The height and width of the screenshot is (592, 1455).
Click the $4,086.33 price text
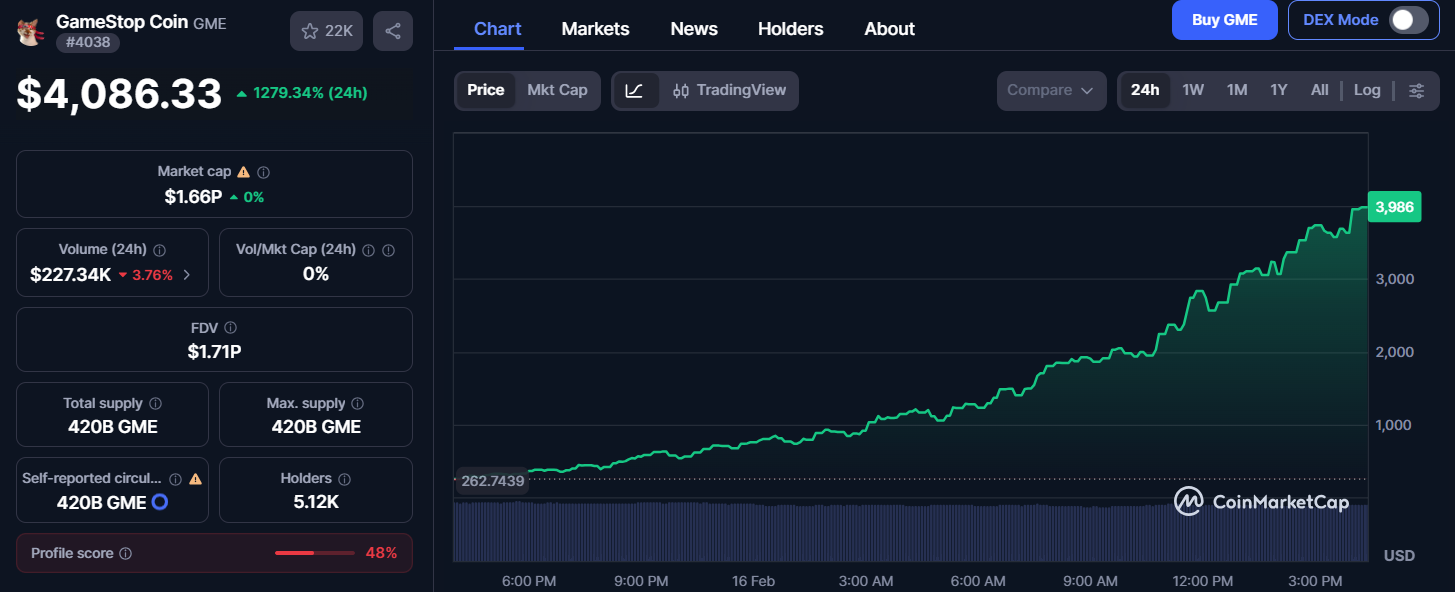click(119, 94)
